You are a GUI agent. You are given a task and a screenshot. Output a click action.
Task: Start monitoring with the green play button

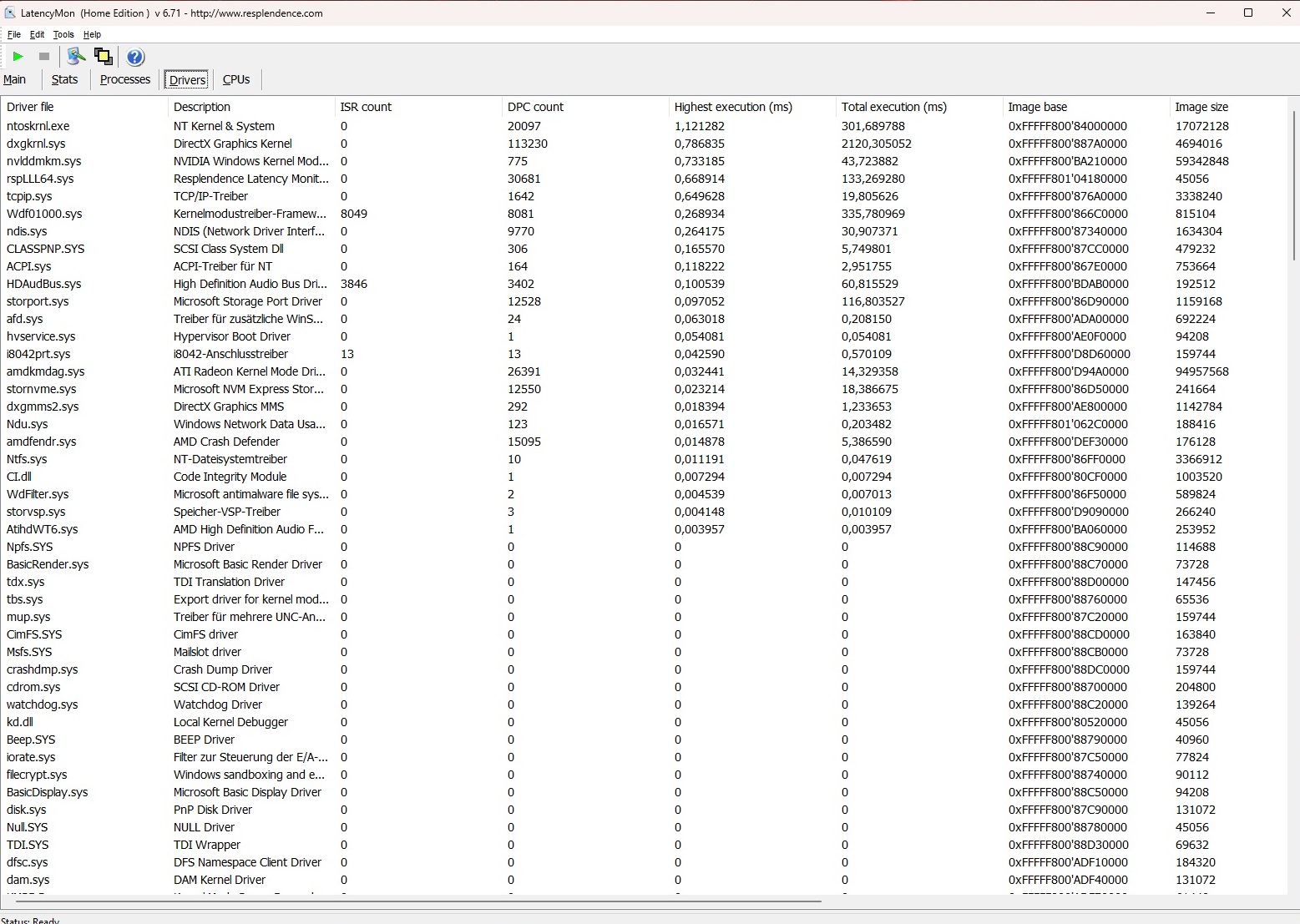click(18, 57)
